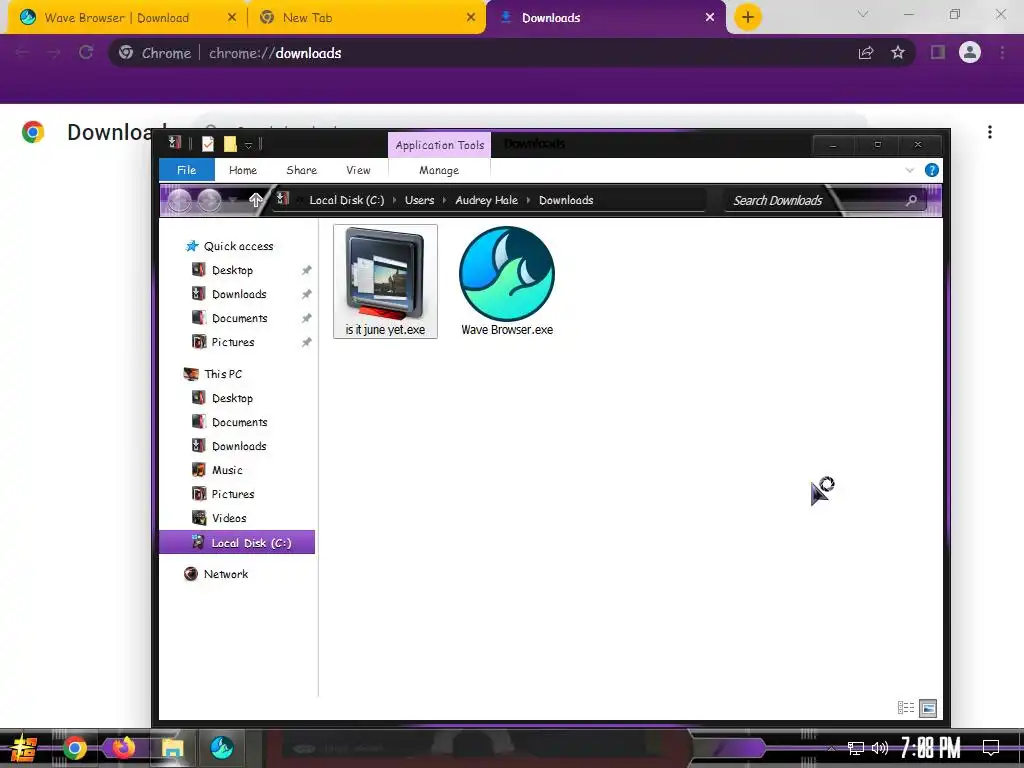The width and height of the screenshot is (1024, 768).
Task: Open Chrome from the taskbar
Action: 74,748
